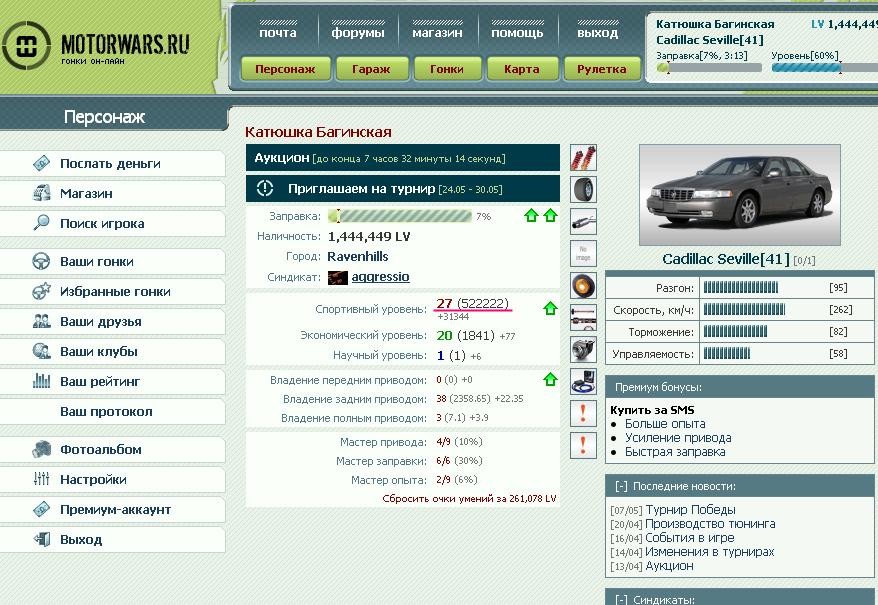Viewport: 878px width, 605px height.
Task: Click the bar chart icon for Ваш рейтинг
Action: pos(41,381)
